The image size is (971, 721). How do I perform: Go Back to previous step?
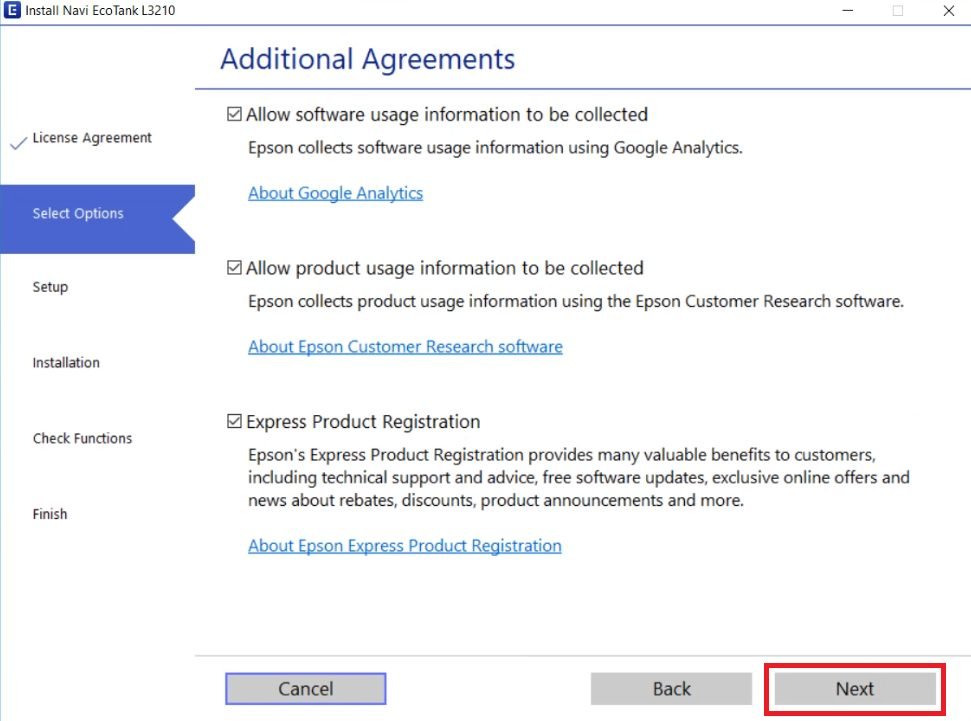(x=671, y=689)
